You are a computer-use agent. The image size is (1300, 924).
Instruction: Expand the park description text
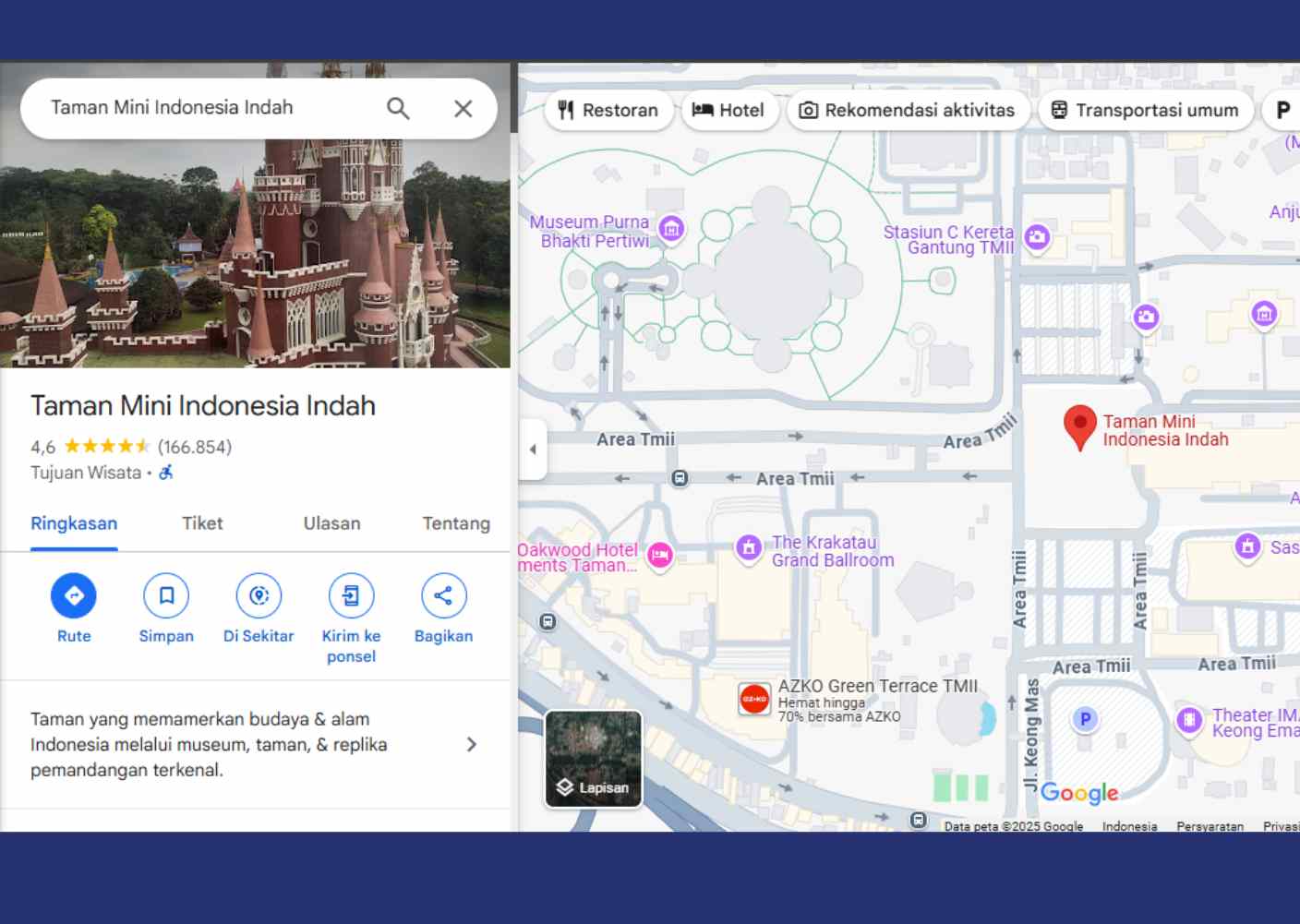(x=472, y=745)
